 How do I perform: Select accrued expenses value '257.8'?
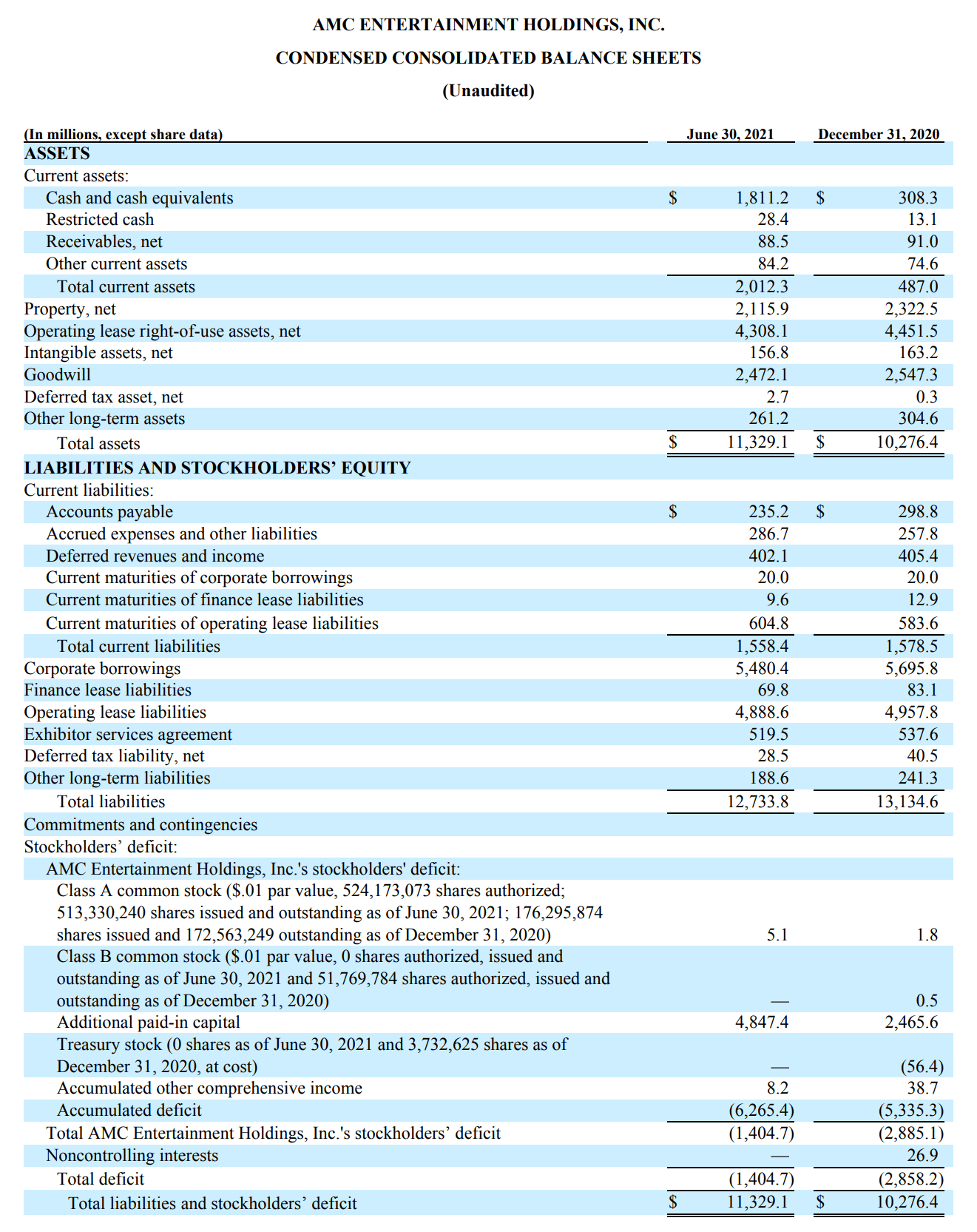(x=918, y=534)
